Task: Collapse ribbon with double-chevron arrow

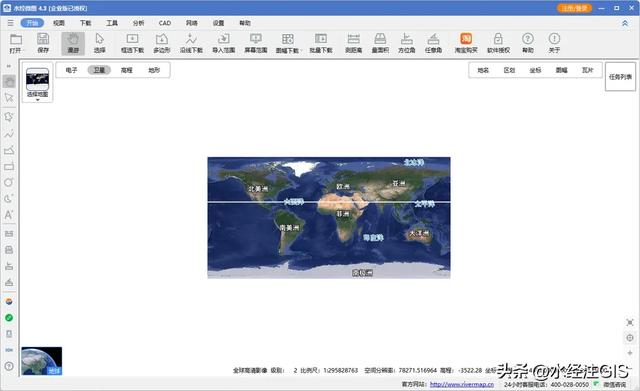Action: click(625, 23)
